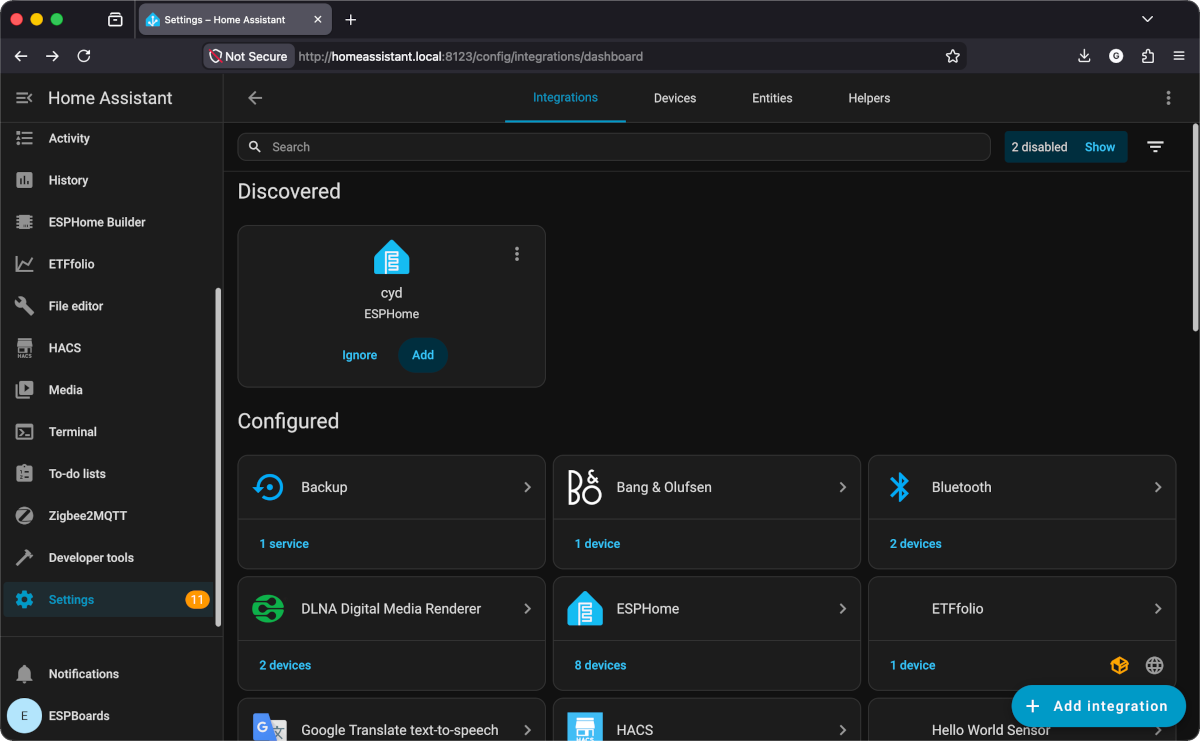Open ETFfolio's 1 device link
This screenshot has height=741, width=1200.
pyautogui.click(x=912, y=665)
